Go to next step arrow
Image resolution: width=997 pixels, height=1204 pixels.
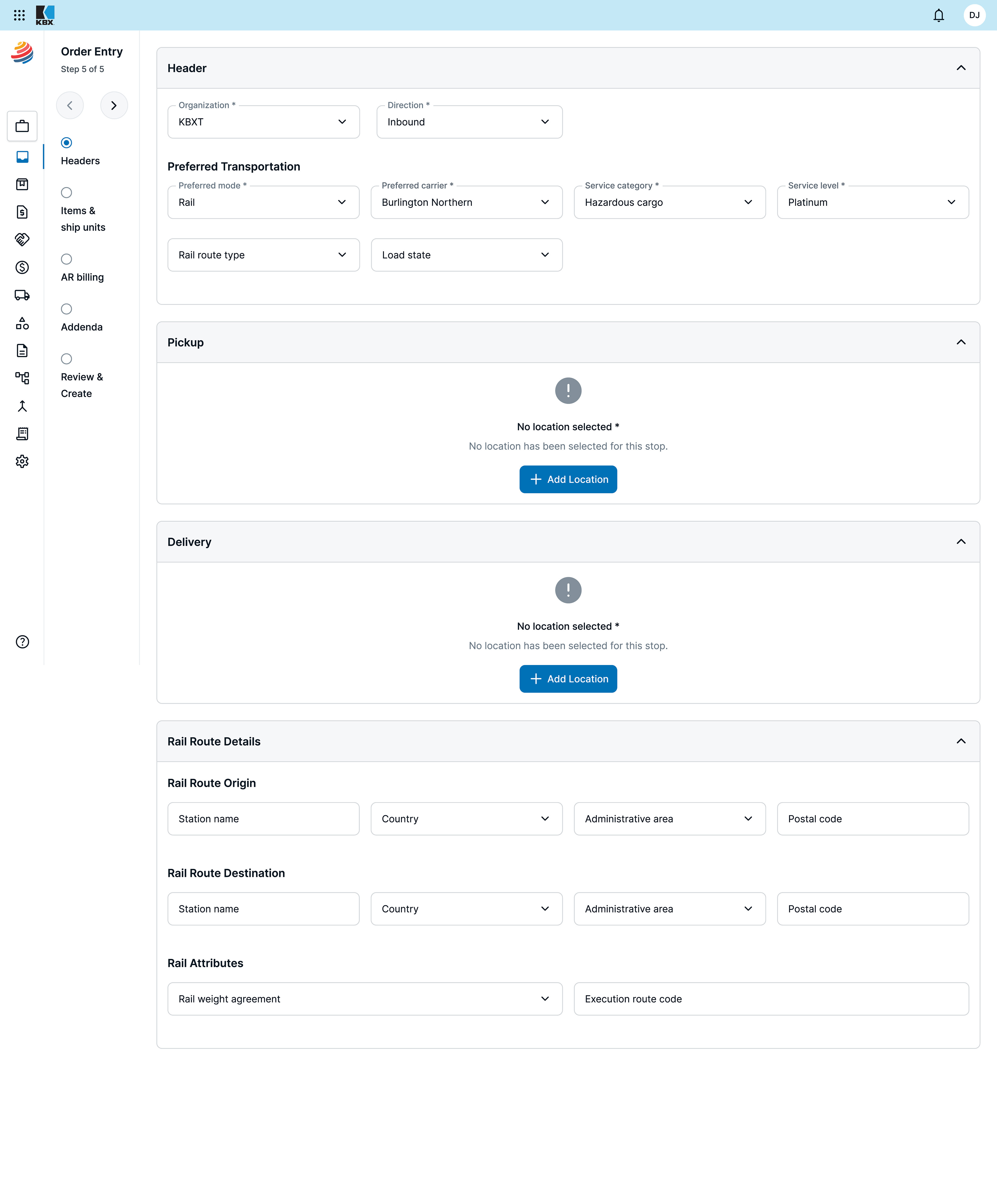[x=114, y=105]
